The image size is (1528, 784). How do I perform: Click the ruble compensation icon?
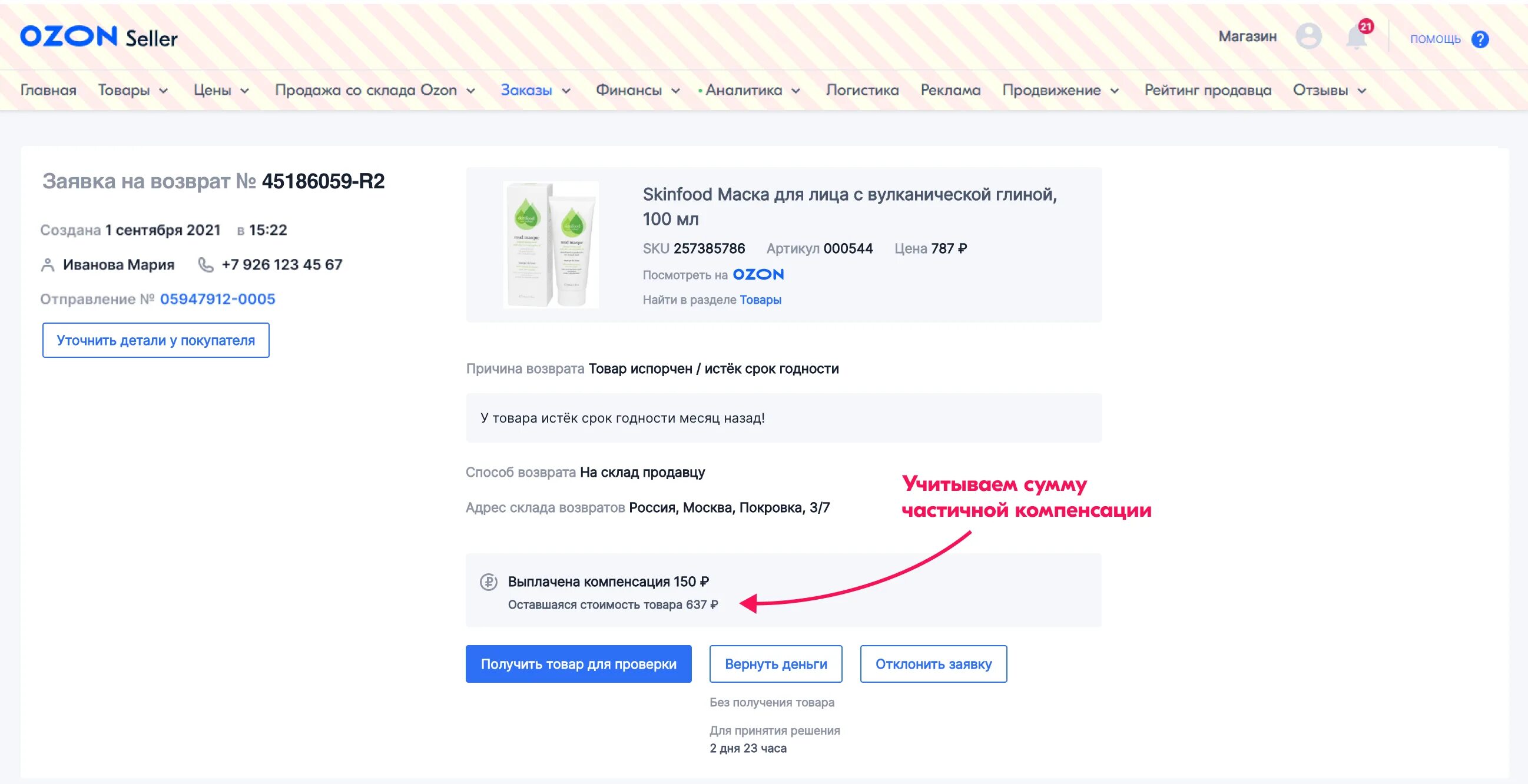[488, 582]
